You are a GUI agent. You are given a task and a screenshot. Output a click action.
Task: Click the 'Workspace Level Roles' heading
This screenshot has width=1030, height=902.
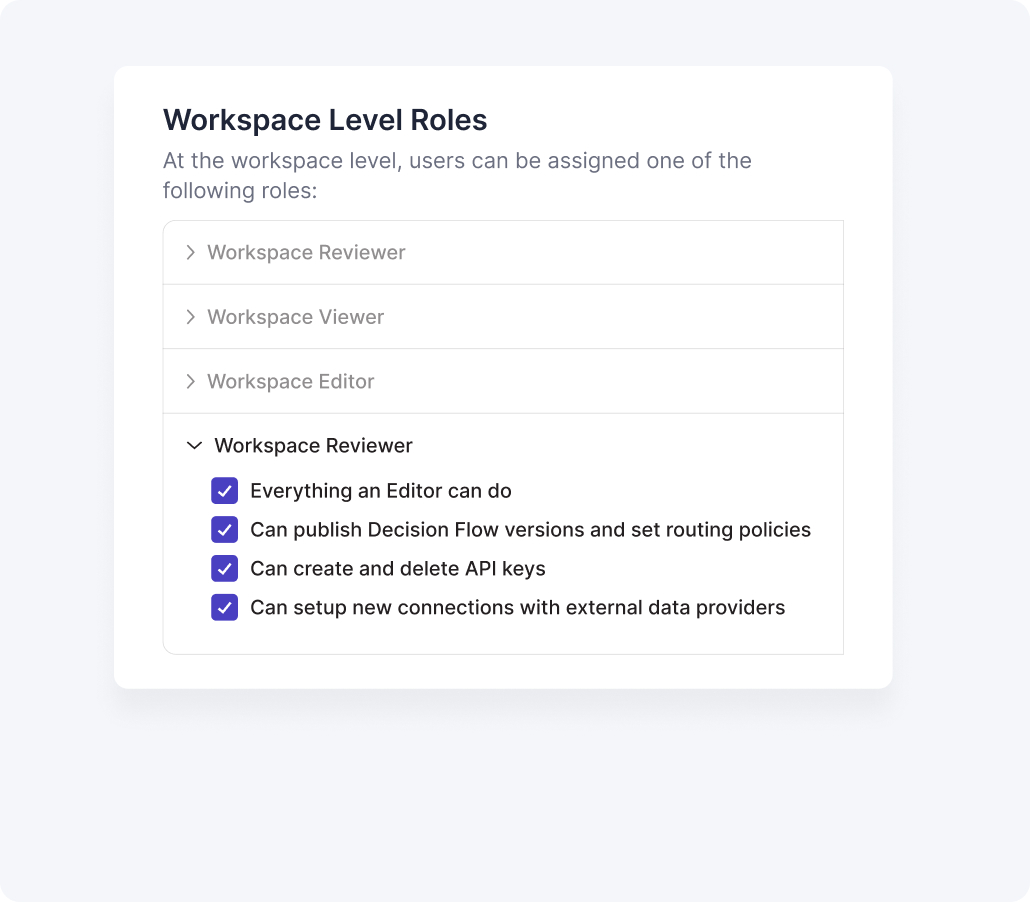click(x=325, y=121)
